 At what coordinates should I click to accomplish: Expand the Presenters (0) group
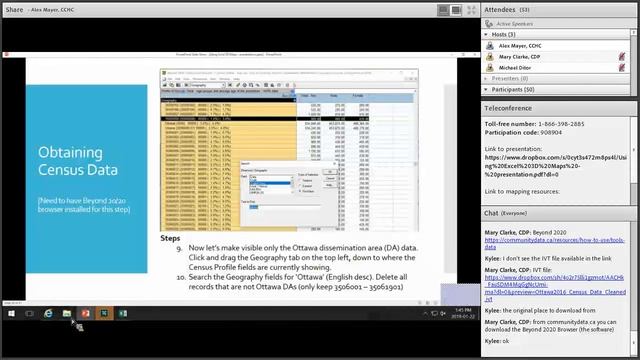486,78
